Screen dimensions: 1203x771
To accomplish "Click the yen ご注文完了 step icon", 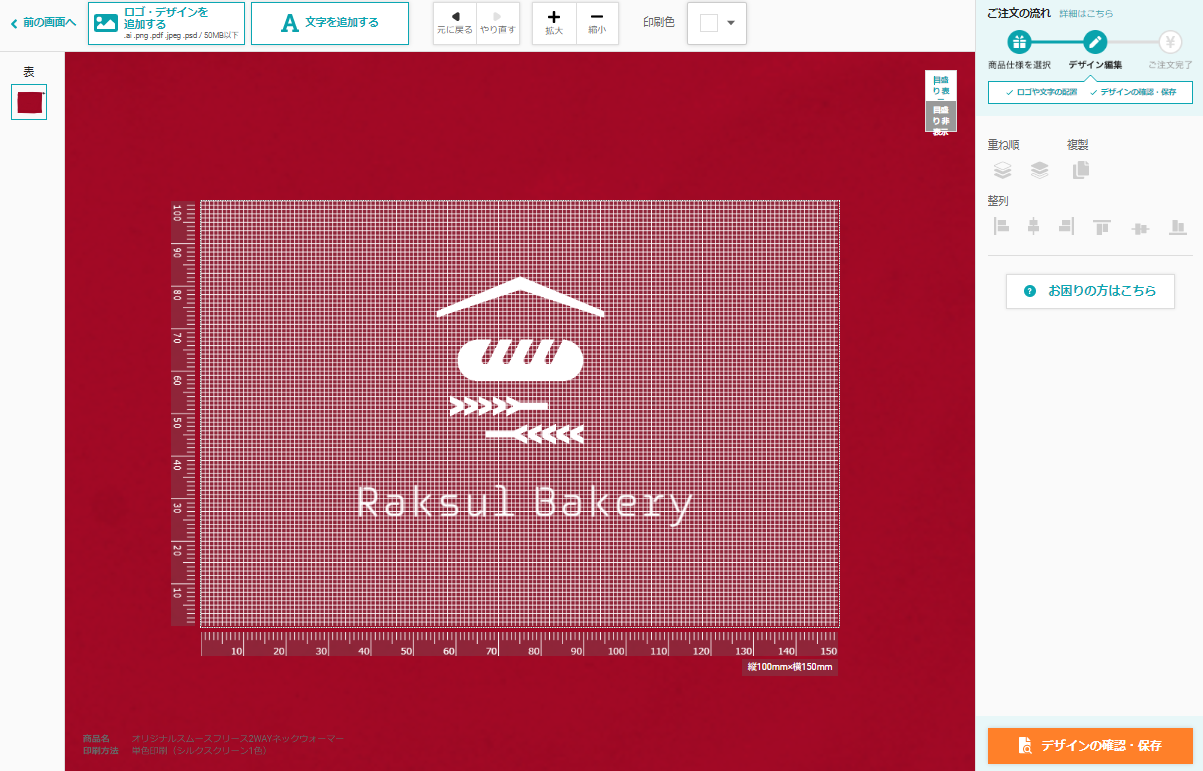I will point(1170,42).
